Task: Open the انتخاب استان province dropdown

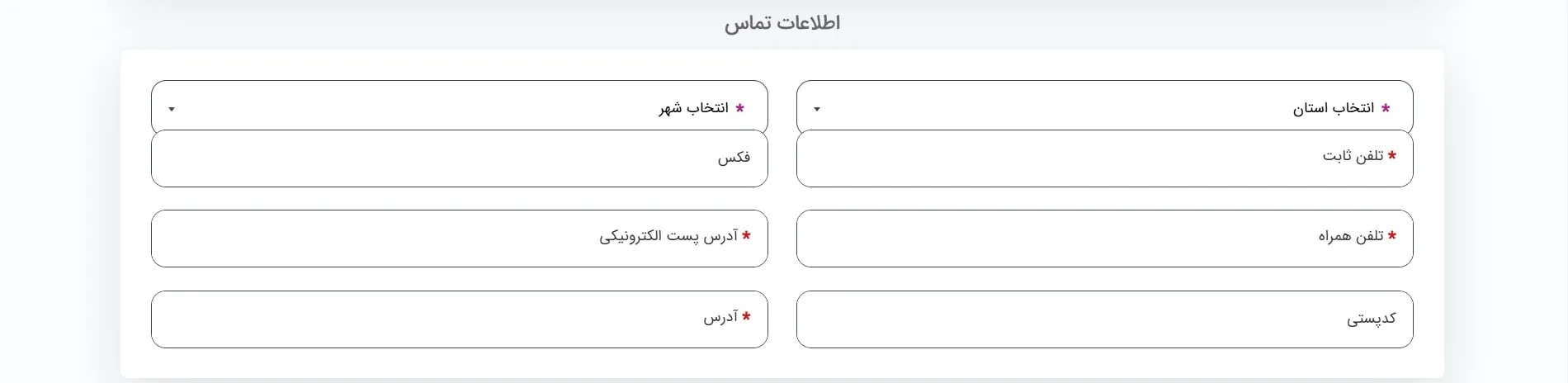Action: click(1104, 107)
